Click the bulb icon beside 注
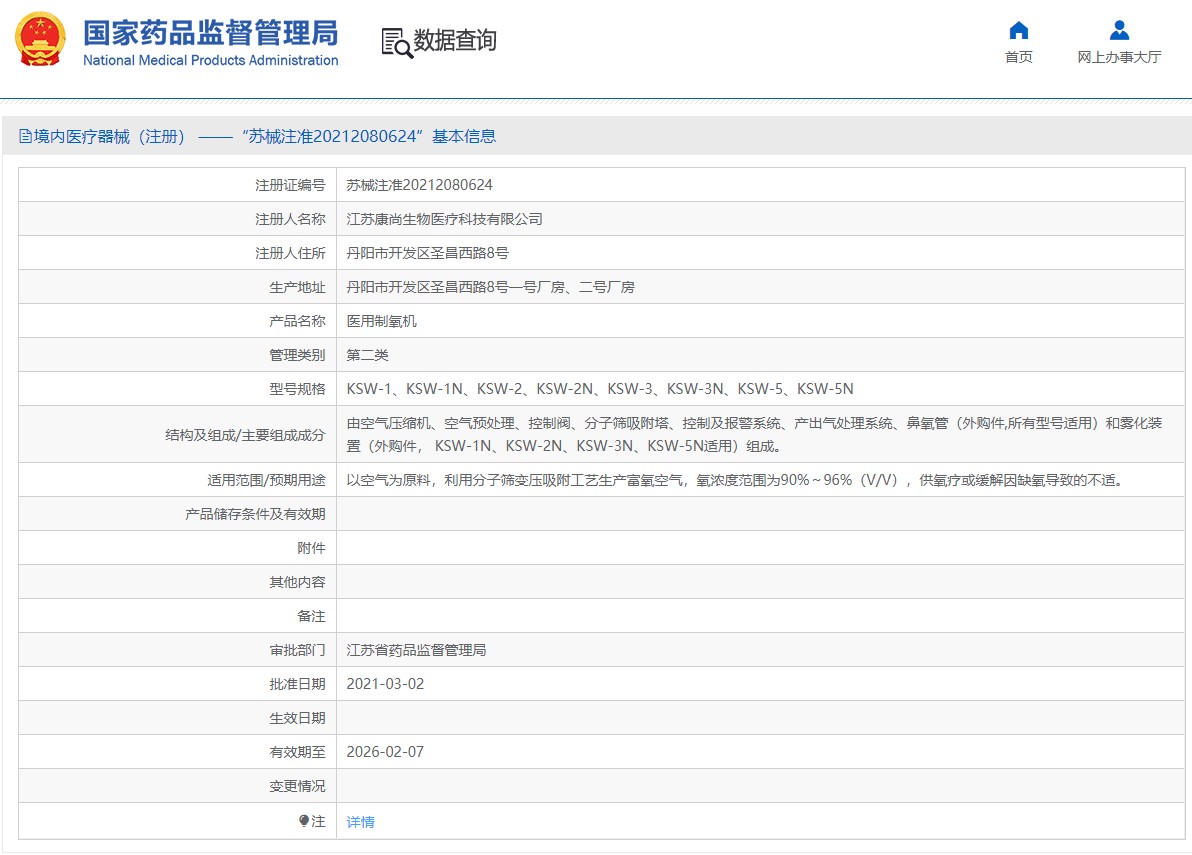This screenshot has height=855, width=1192. [x=304, y=821]
